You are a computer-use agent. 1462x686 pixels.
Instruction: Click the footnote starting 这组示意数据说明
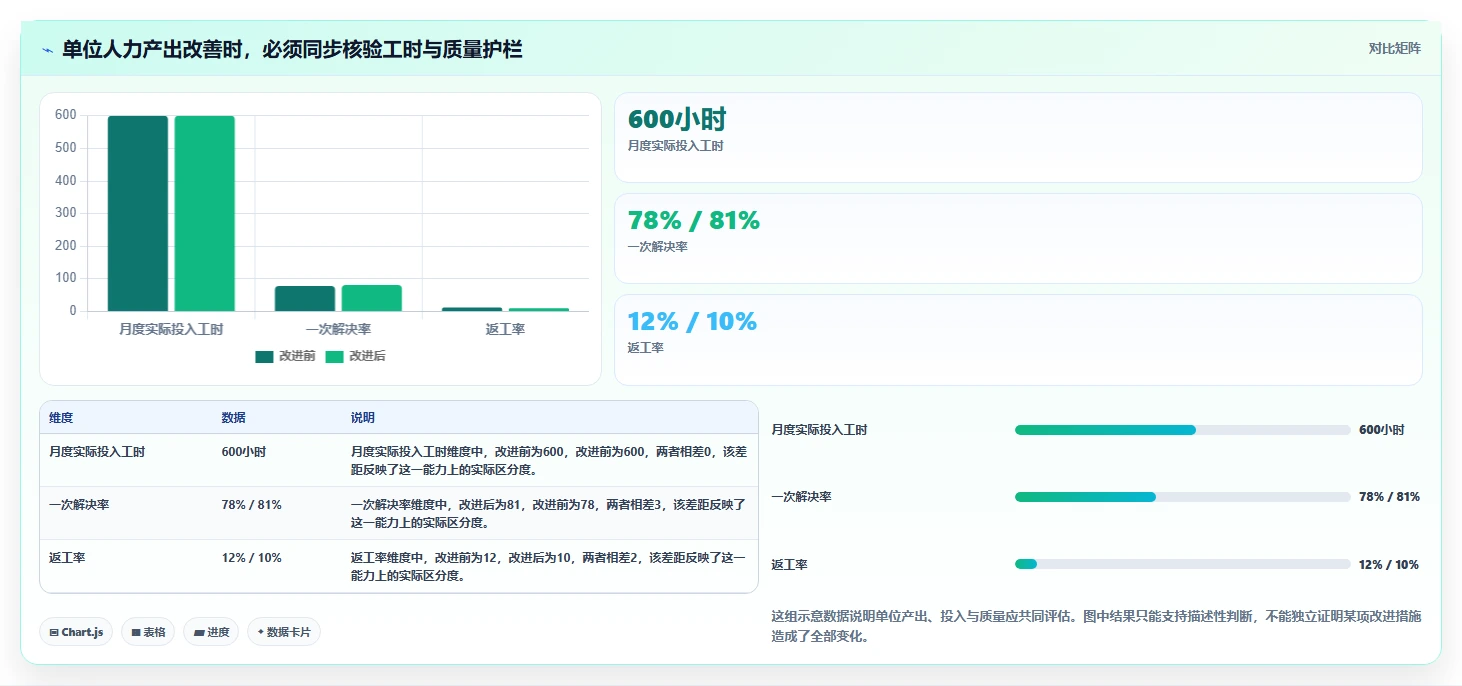point(1096,626)
